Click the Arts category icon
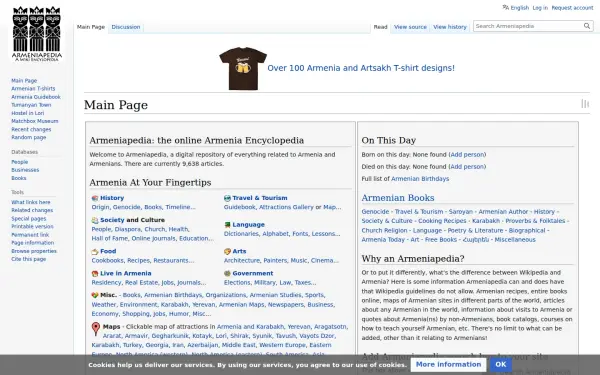600x375 pixels. (227, 252)
